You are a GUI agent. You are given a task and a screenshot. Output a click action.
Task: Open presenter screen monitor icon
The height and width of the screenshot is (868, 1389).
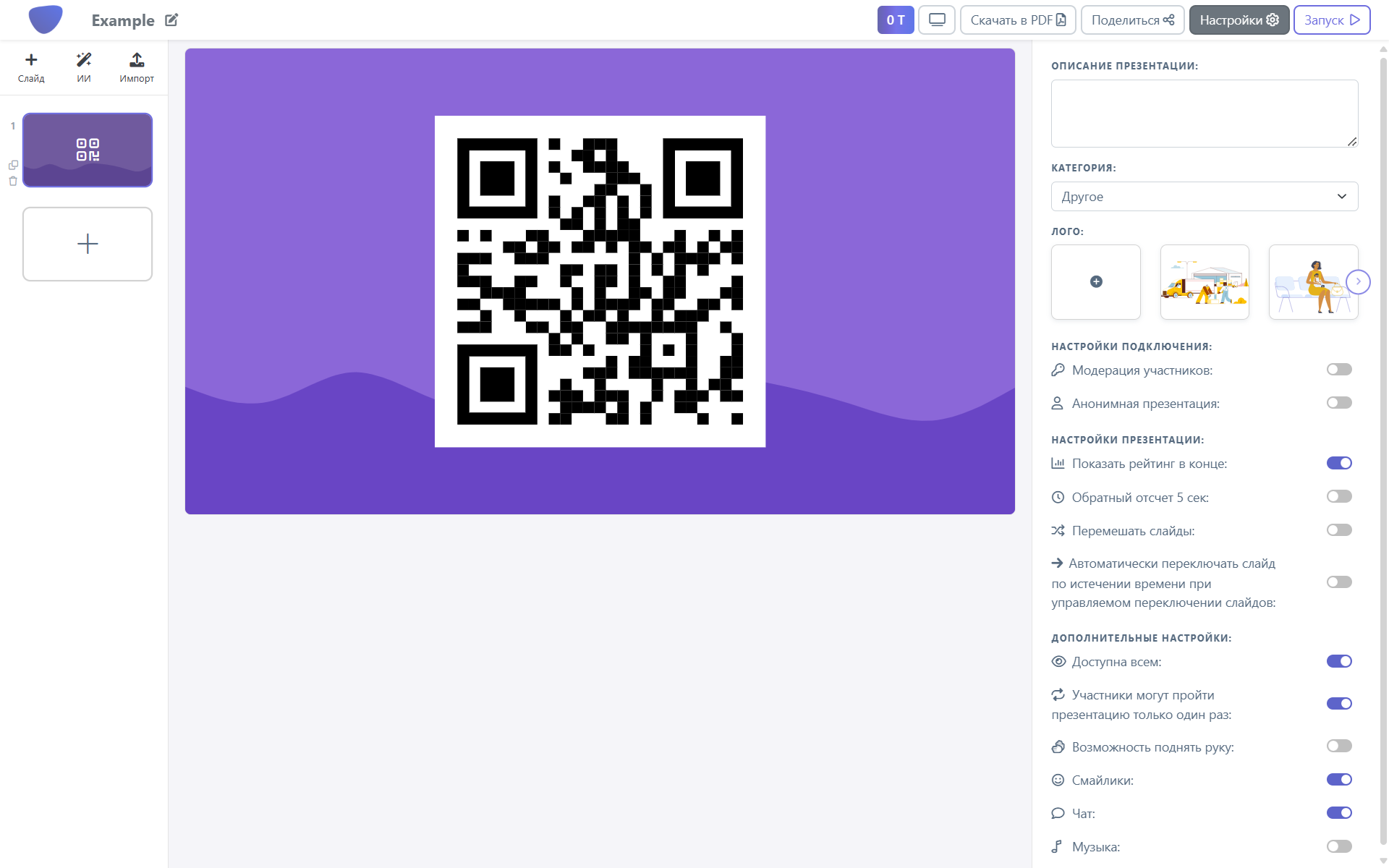[x=937, y=20]
